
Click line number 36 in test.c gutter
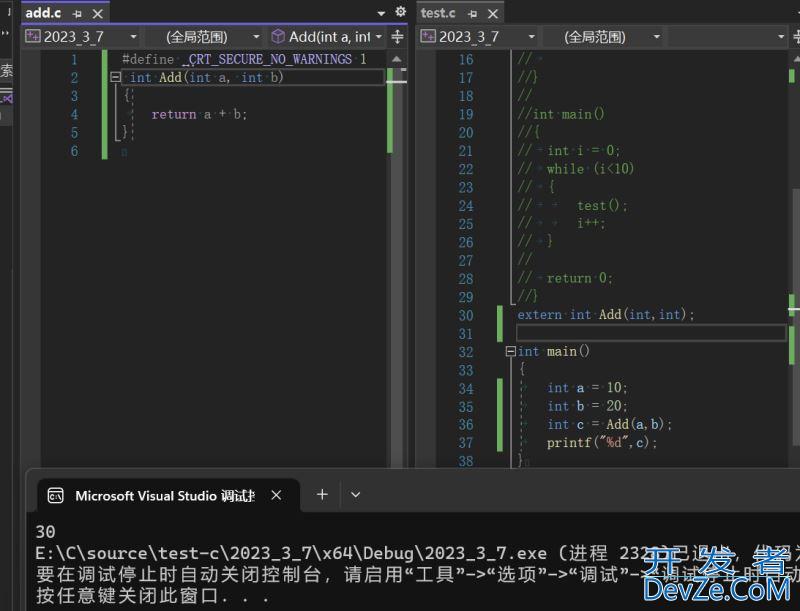click(x=466, y=425)
